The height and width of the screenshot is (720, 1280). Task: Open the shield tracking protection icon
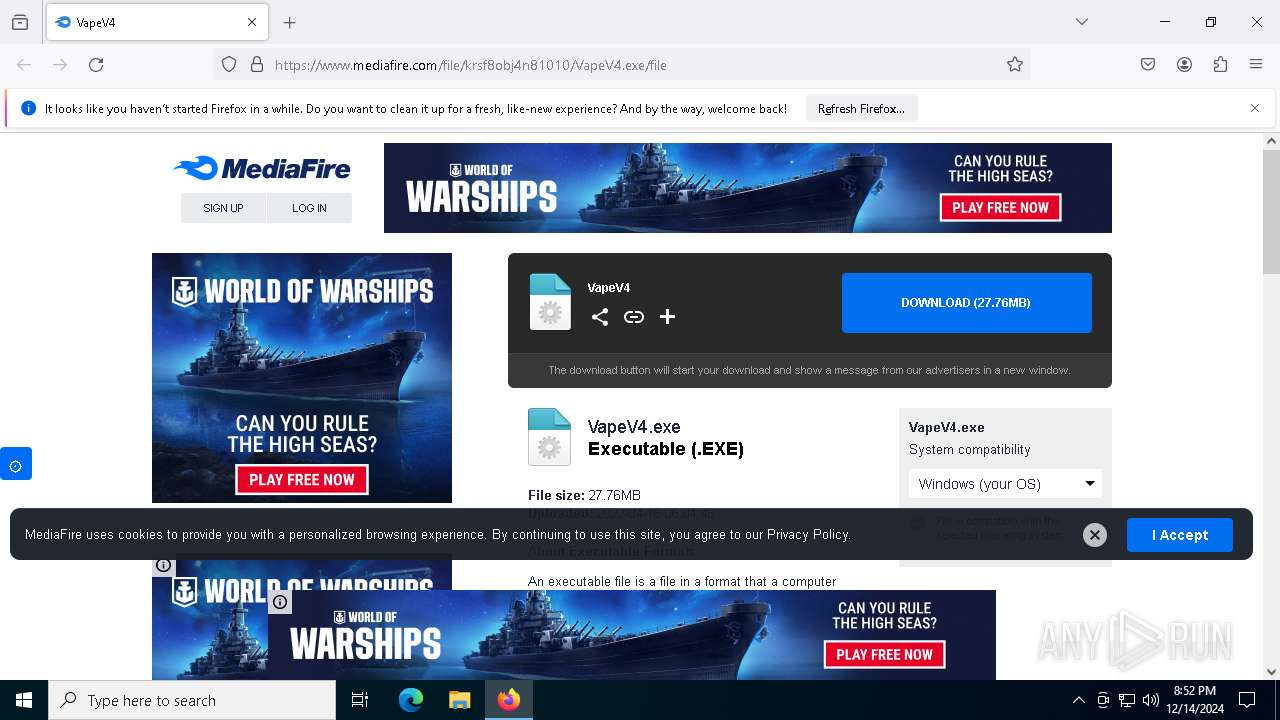[229, 65]
